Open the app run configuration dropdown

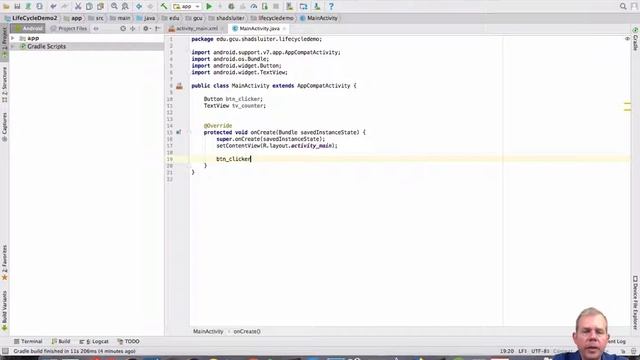coord(187,7)
